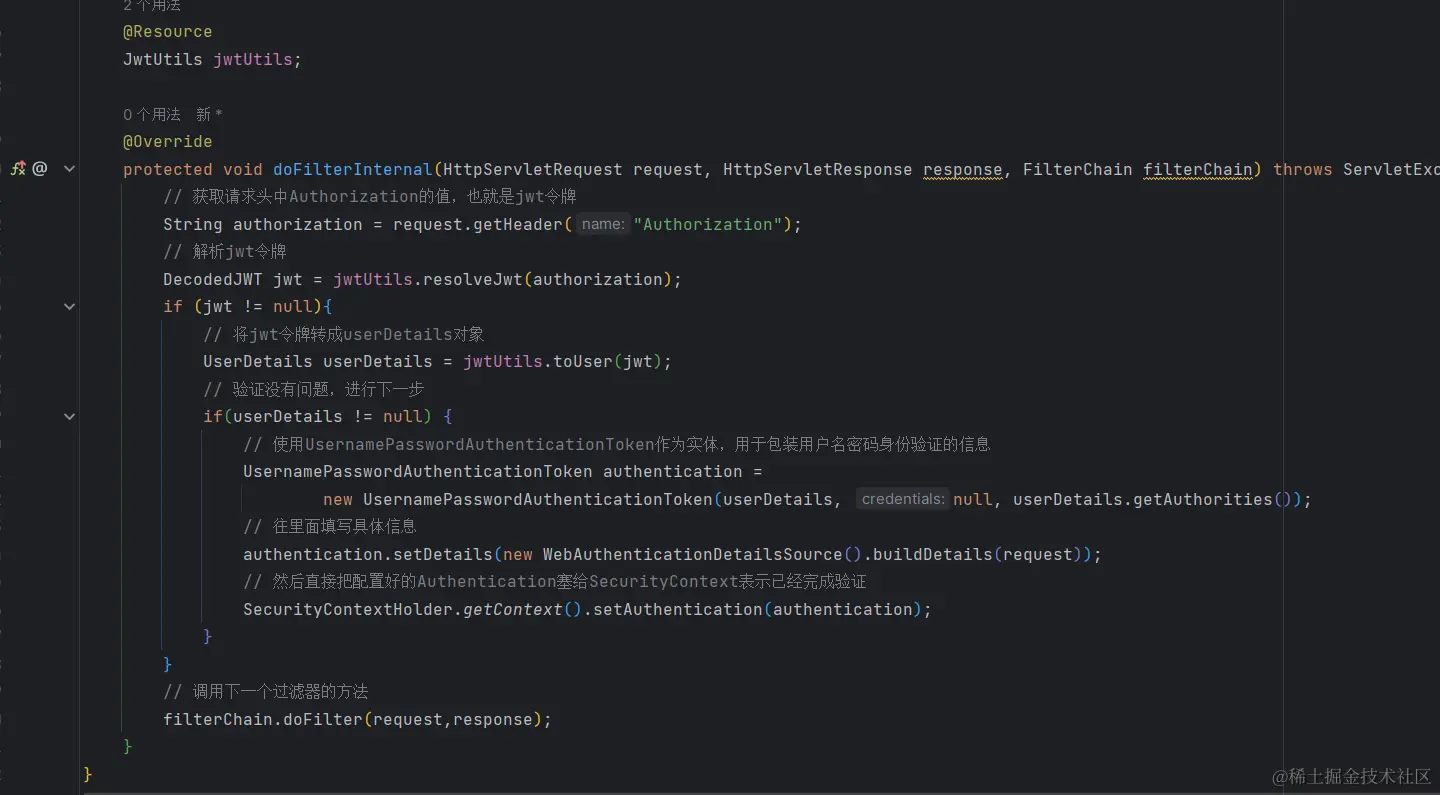Click the protected keyword
Image resolution: width=1440 pixels, height=795 pixels.
point(168,169)
